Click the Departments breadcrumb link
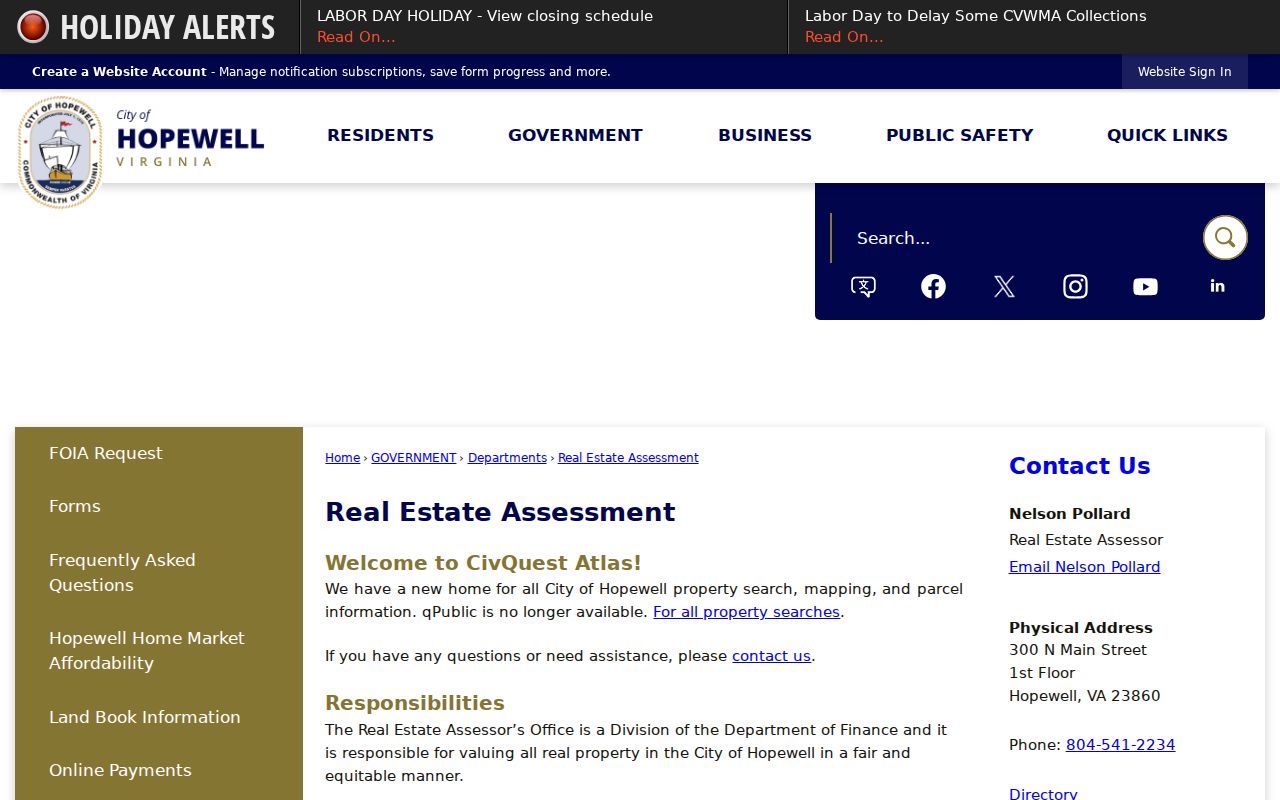 tap(507, 458)
